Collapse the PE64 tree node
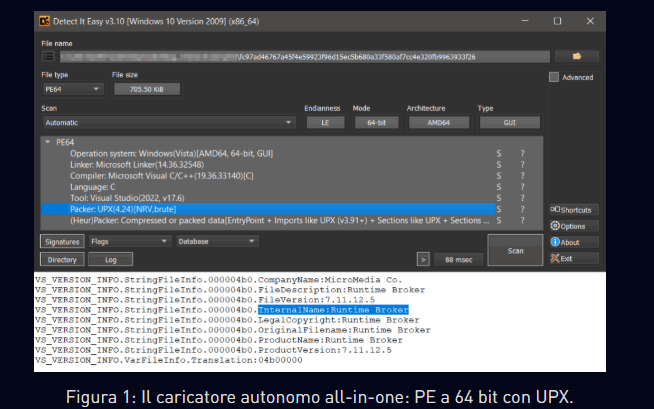 pos(48,142)
